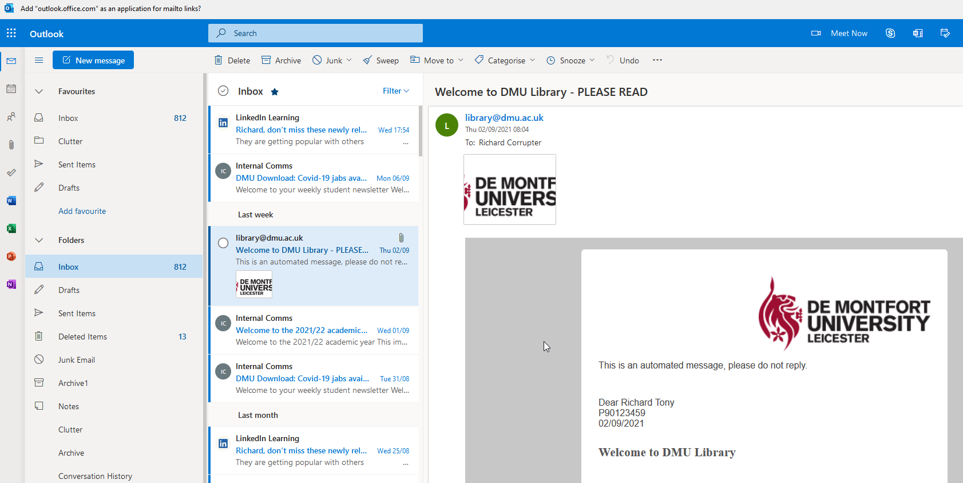
Task: Click Undo in the toolbar
Action: tap(623, 60)
